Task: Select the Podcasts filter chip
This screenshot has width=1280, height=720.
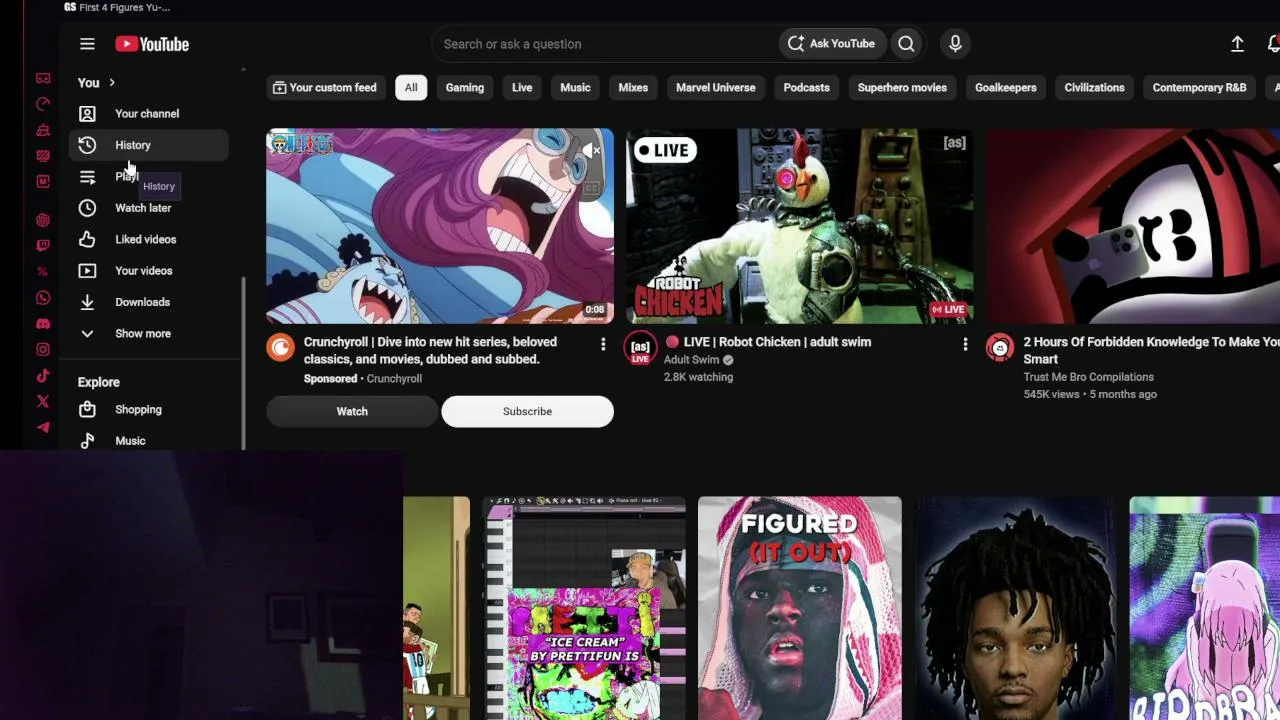Action: pyautogui.click(x=807, y=88)
